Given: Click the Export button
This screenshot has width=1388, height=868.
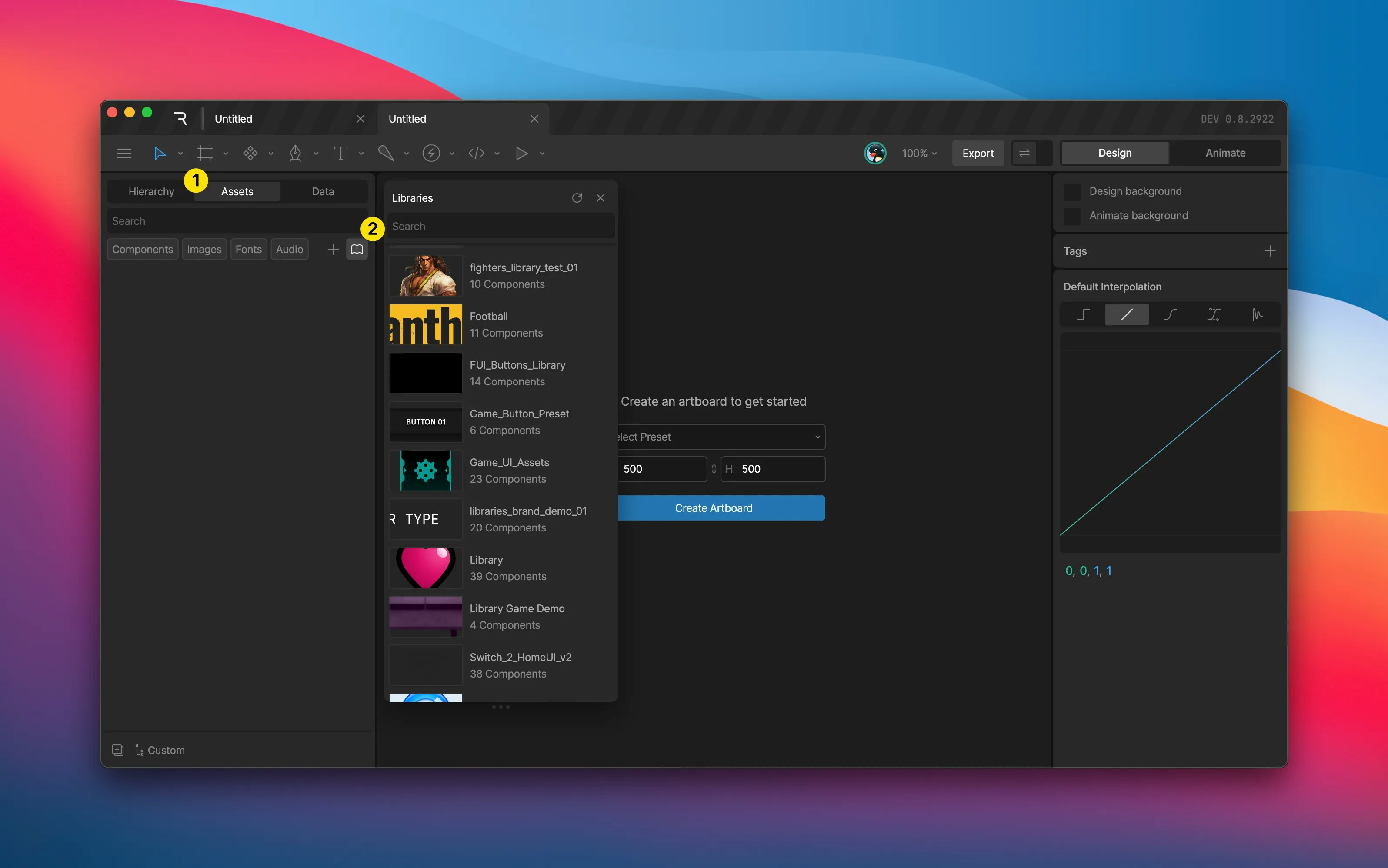Looking at the screenshot, I should [x=978, y=153].
